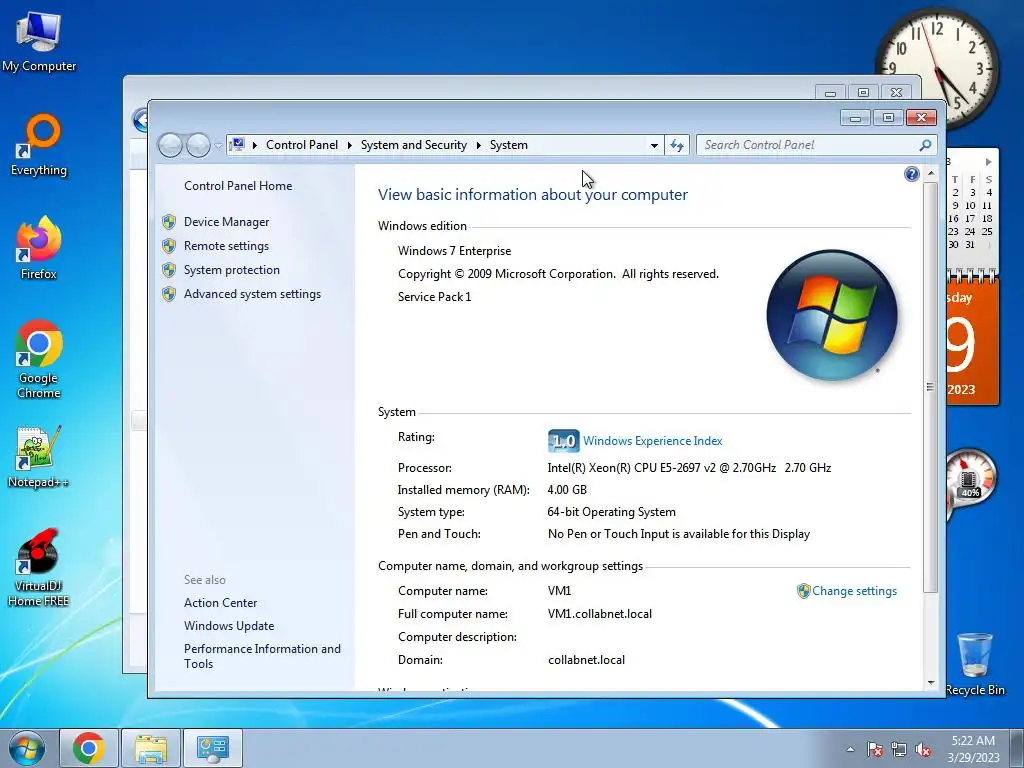Launch VirtualDJ Home FREE shortcut
Viewport: 1024px width, 768px height.
(x=39, y=568)
